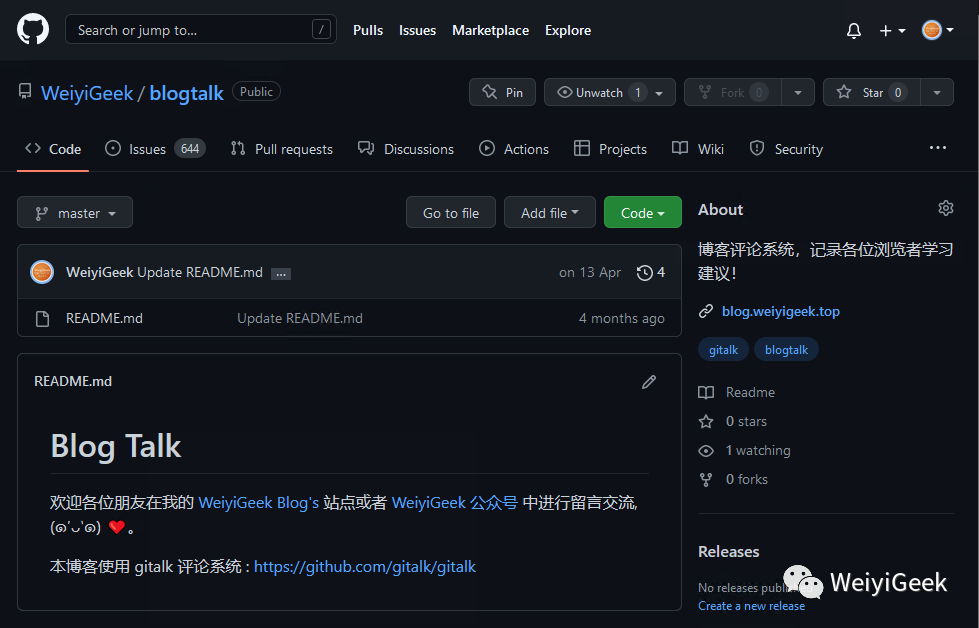Image resolution: width=979 pixels, height=628 pixels.
Task: Open Pulls in the top navigation
Action: (x=368, y=30)
